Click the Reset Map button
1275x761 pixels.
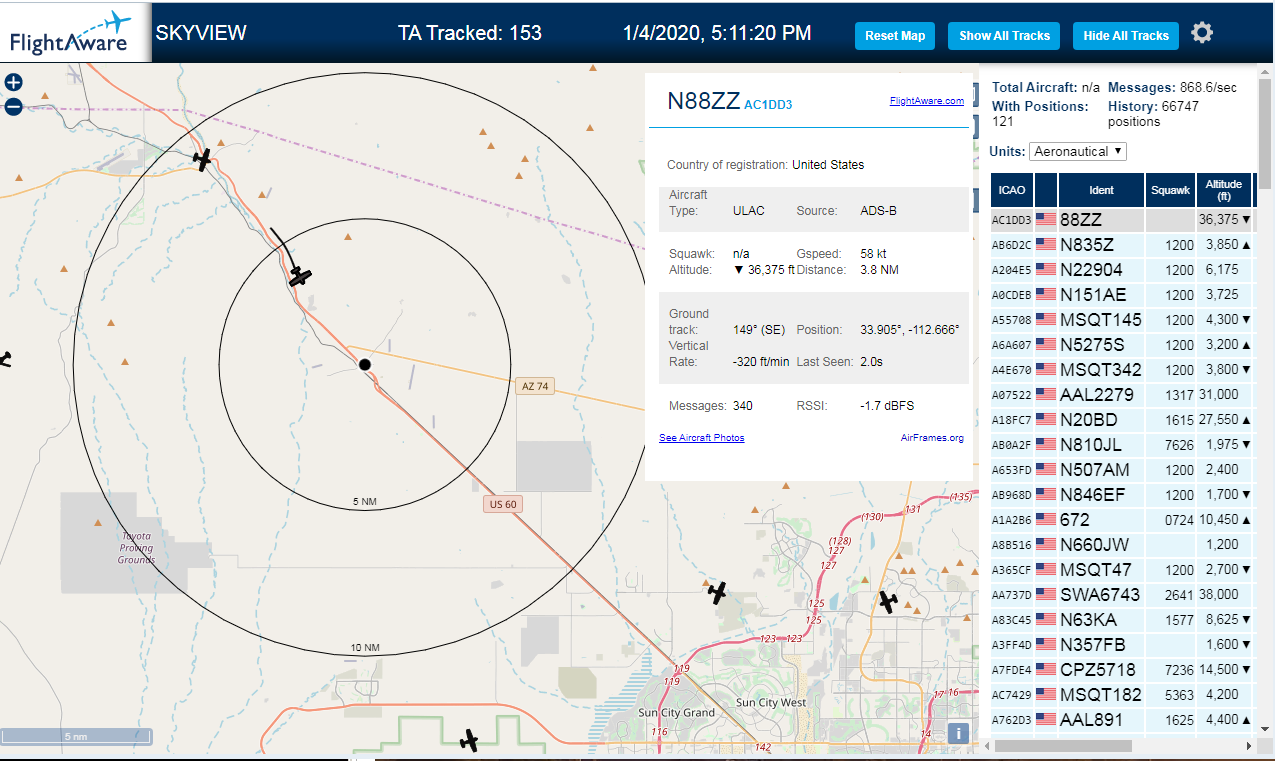click(895, 36)
